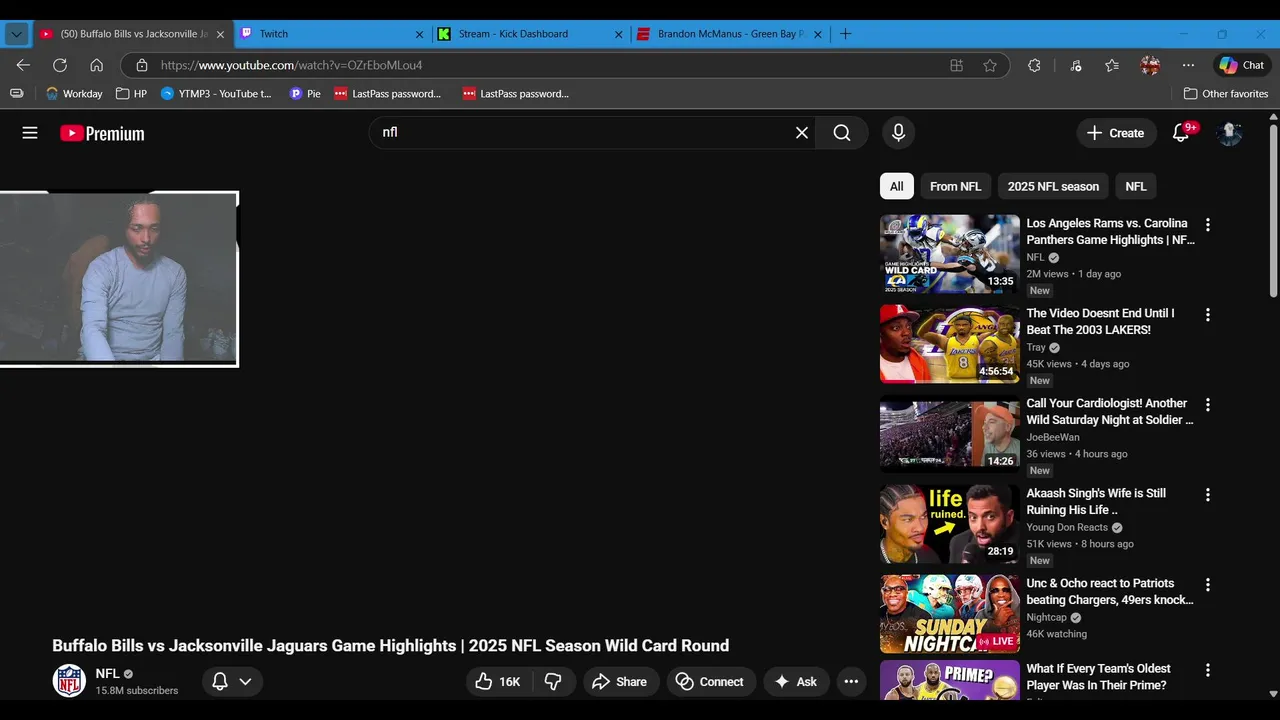Open Call Your Cardiologist video thumbnail
The height and width of the screenshot is (720, 1280).
[x=950, y=434]
